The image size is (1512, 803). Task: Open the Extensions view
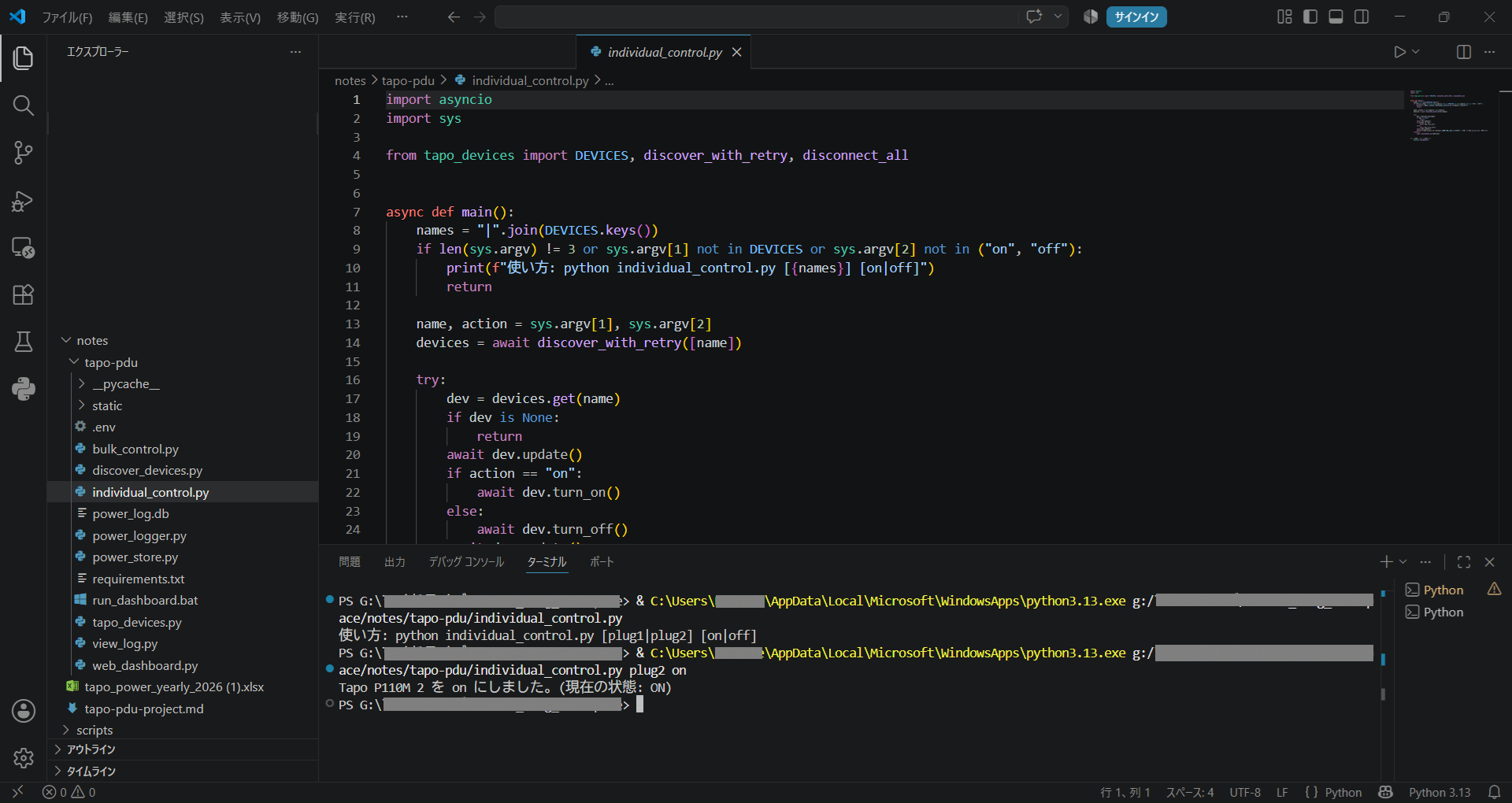pyautogui.click(x=24, y=295)
